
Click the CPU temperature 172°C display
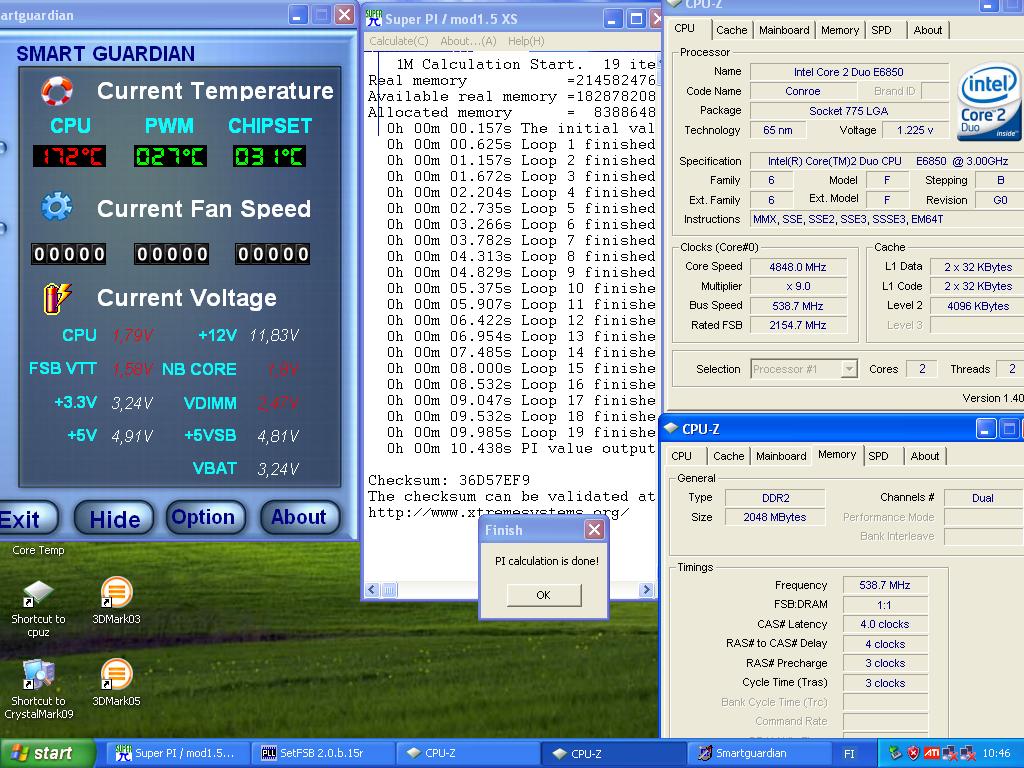(x=69, y=157)
